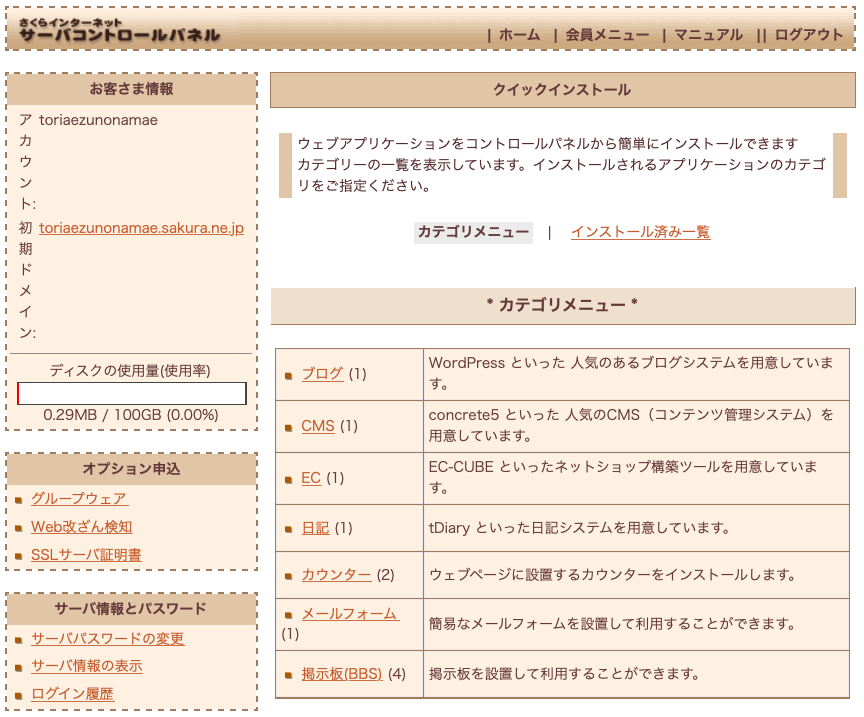864x717 pixels.
Task: Open the 日記 category link
Action: tap(315, 528)
